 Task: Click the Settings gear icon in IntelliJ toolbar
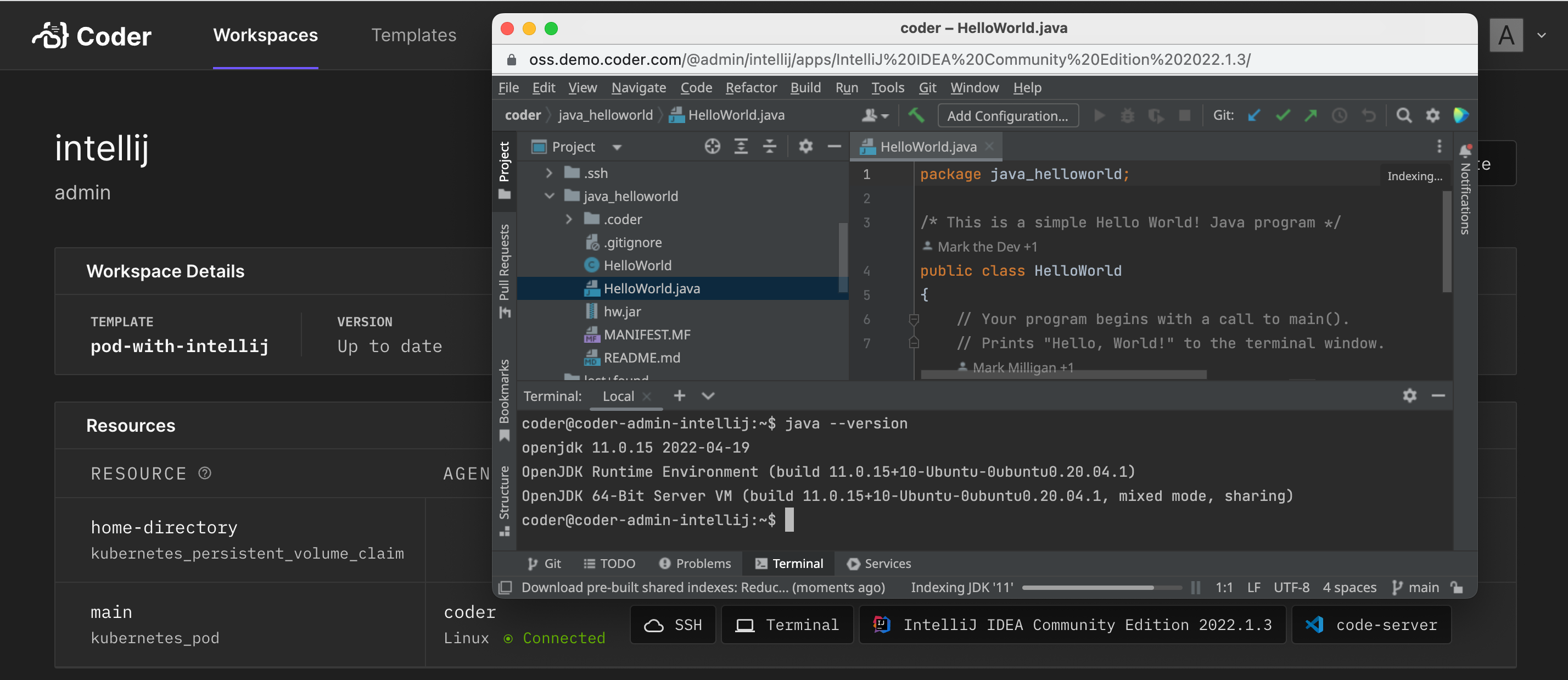pos(1433,114)
